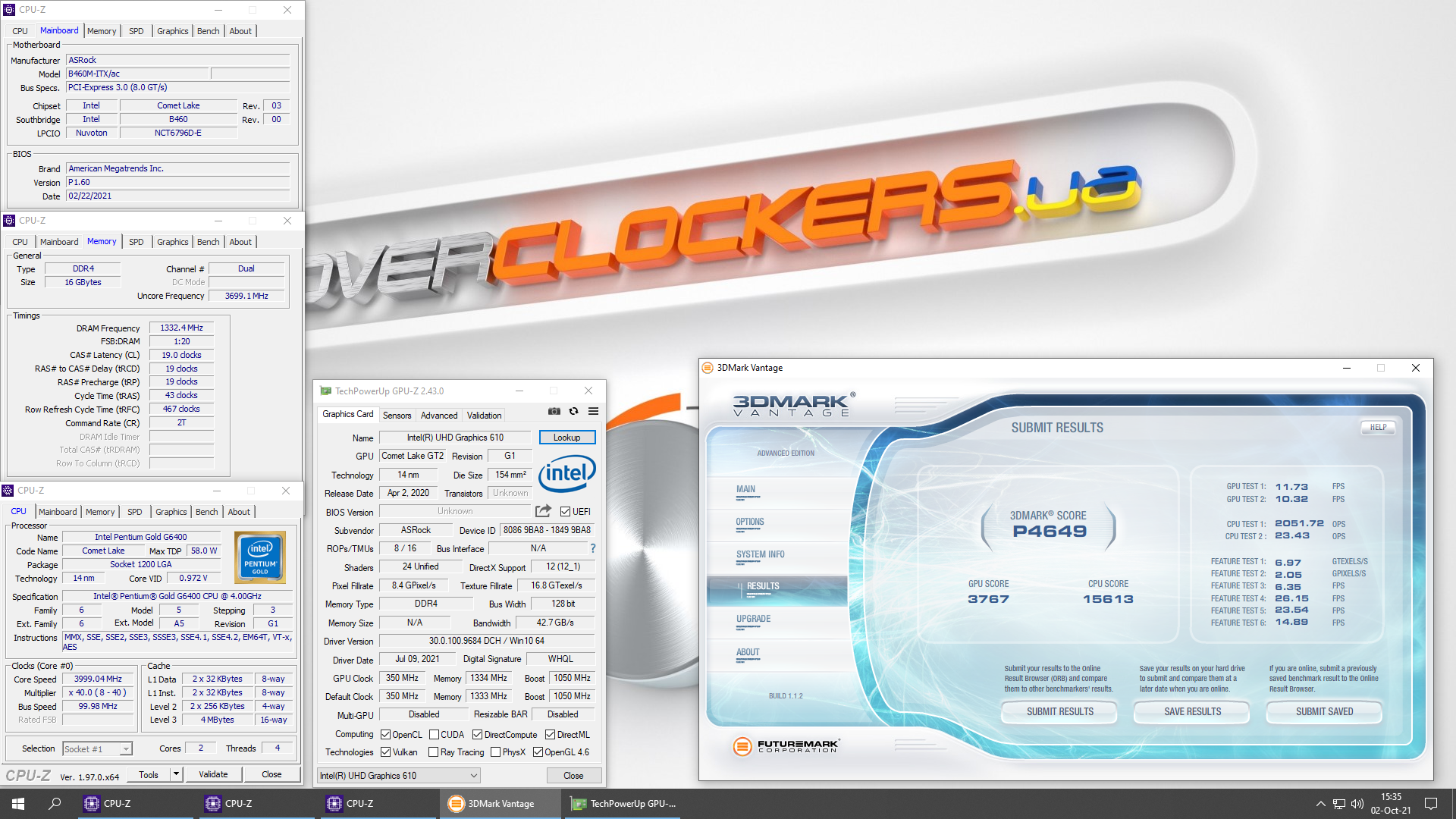Toggle the Ray Tracing checkbox
This screenshot has height=819, width=1456.
click(433, 752)
